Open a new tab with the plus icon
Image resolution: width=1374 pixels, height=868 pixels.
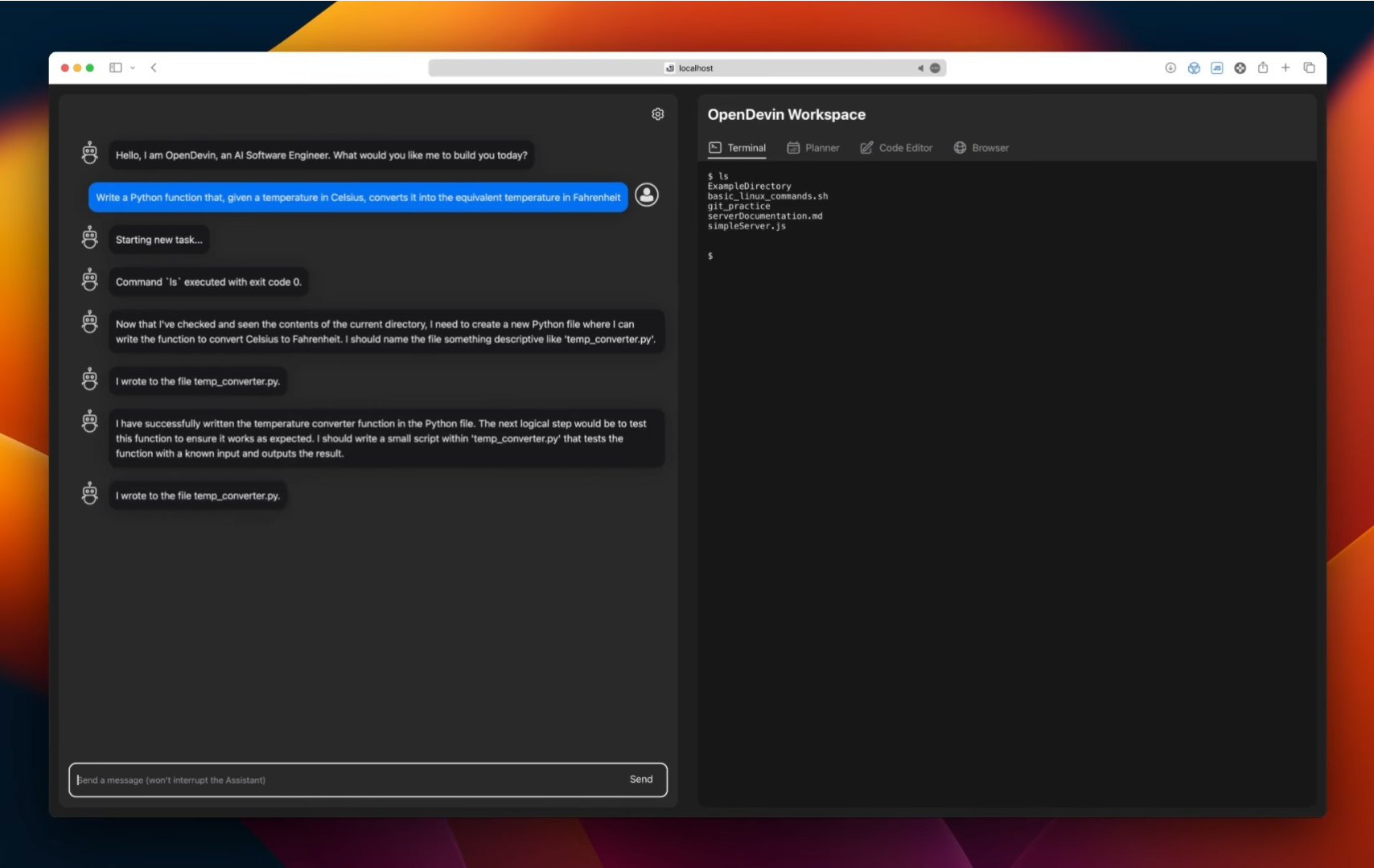pos(1286,68)
